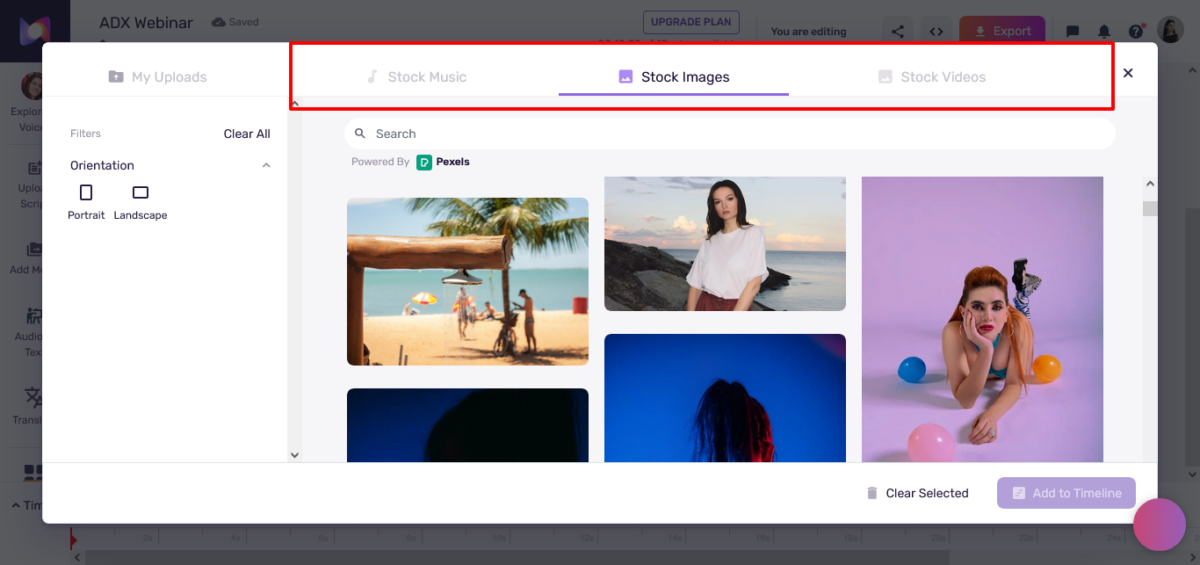The height and width of the screenshot is (565, 1200).
Task: Open the user profile avatar
Action: [1170, 31]
